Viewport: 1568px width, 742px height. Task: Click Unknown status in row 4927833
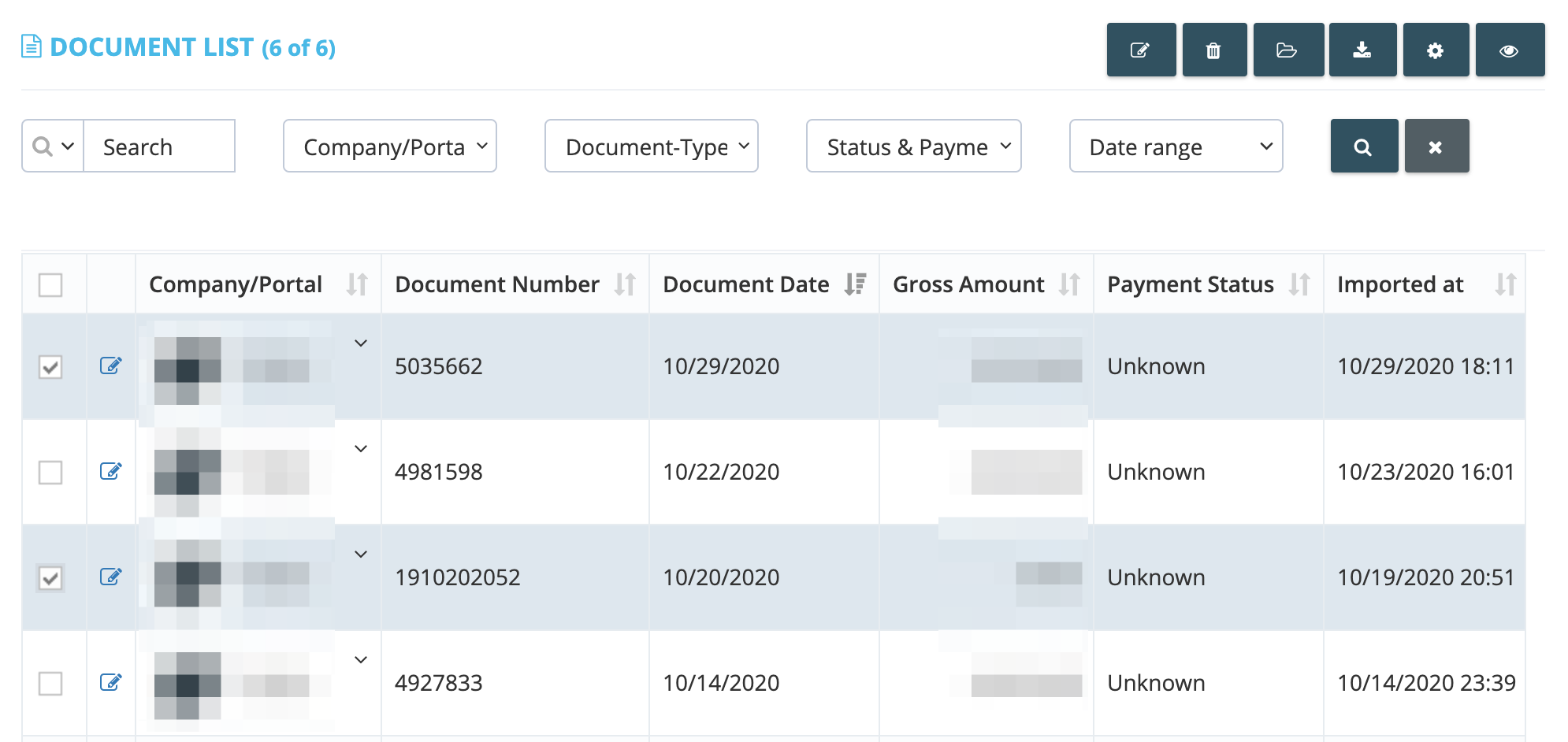point(1156,683)
